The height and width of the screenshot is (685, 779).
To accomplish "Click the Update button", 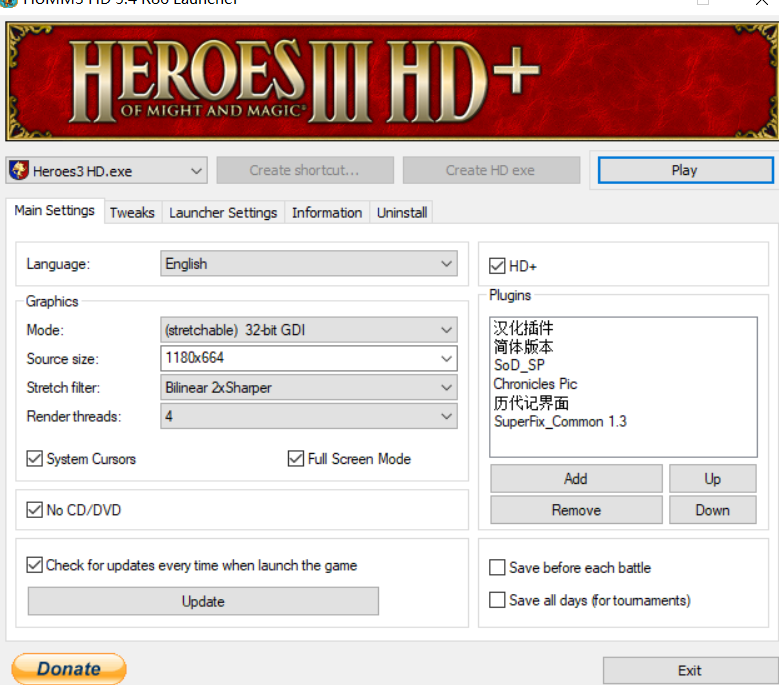I will tap(203, 601).
